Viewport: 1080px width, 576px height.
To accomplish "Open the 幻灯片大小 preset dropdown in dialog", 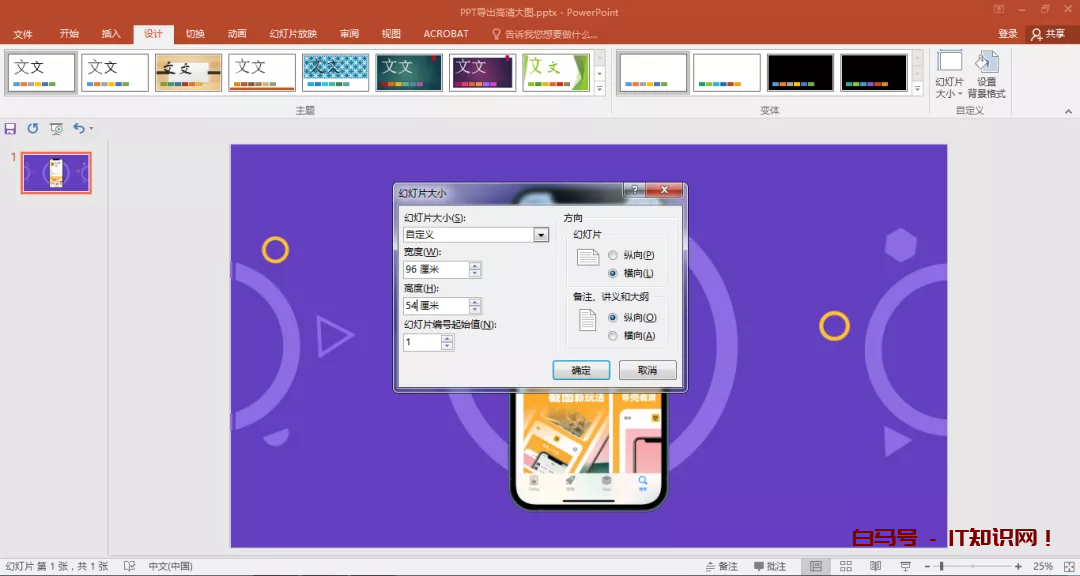I will click(541, 235).
